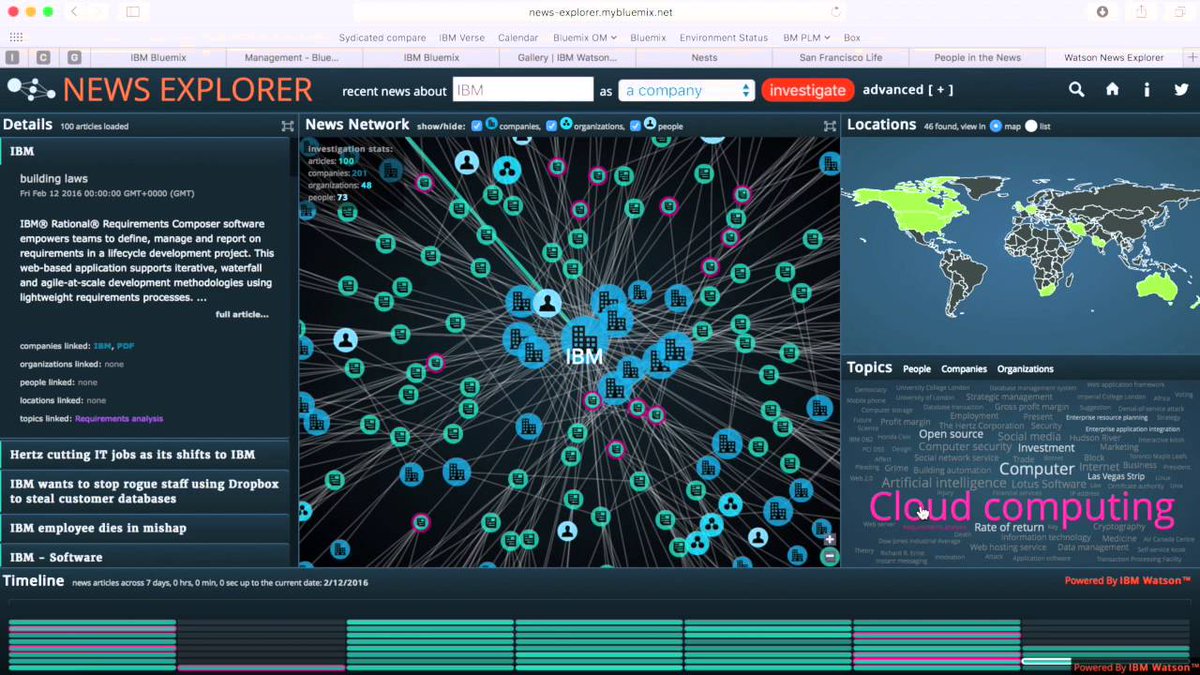
Task: Select the first day column in the timeline
Action: pos(93,645)
